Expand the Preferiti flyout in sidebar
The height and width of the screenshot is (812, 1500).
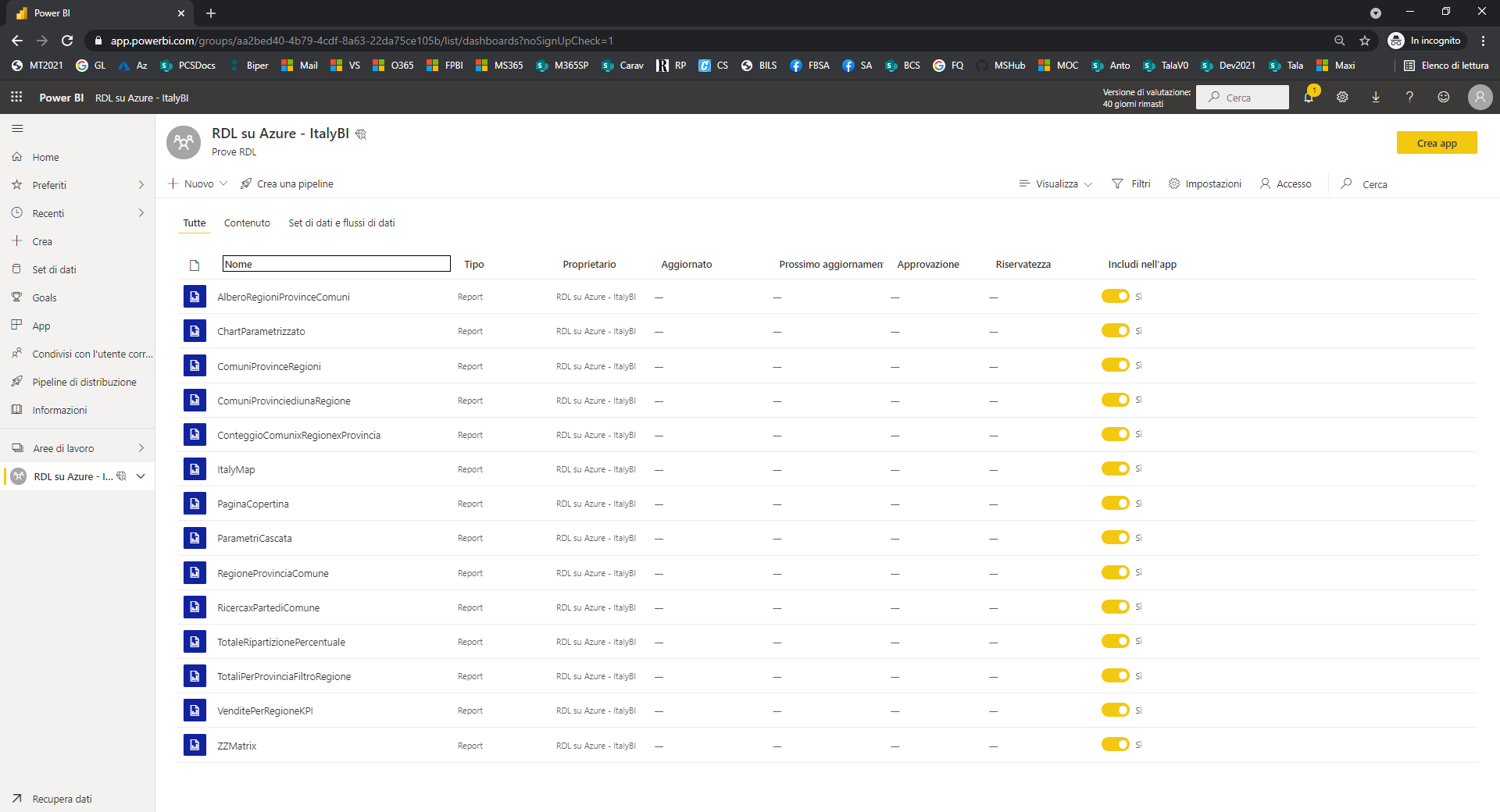[141, 185]
